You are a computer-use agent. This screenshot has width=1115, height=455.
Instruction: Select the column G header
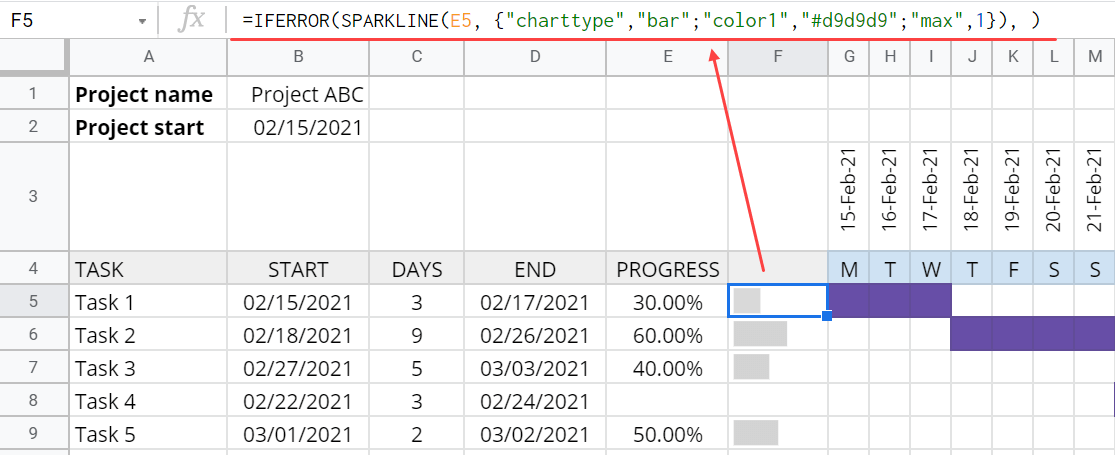click(x=848, y=57)
